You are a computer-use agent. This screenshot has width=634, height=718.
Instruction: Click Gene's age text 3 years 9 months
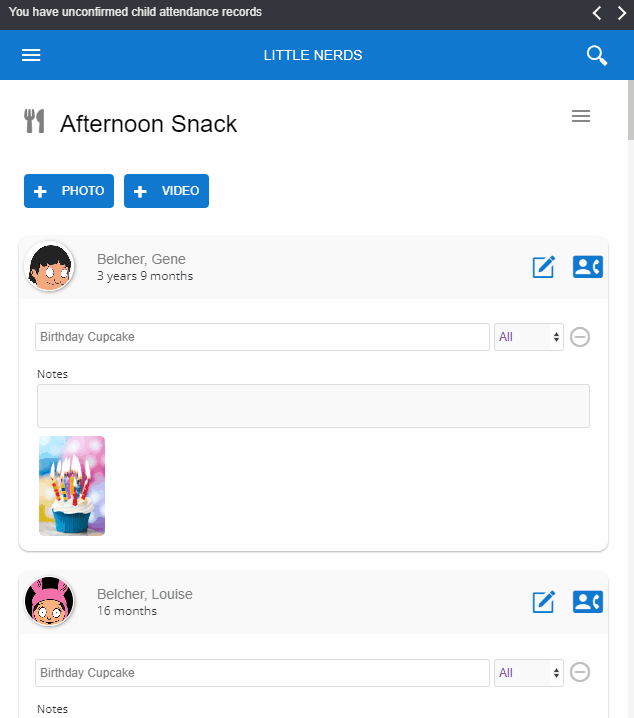pos(145,276)
